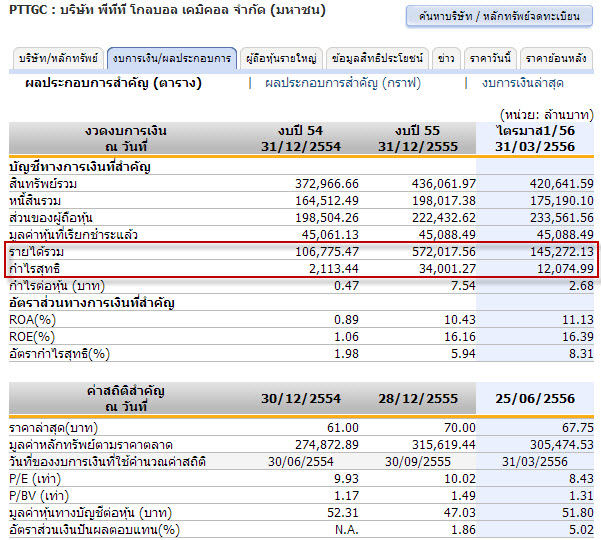
Task: Open the ผลประกอบการสำคัญ (กราฟ) link
Action: click(x=343, y=83)
